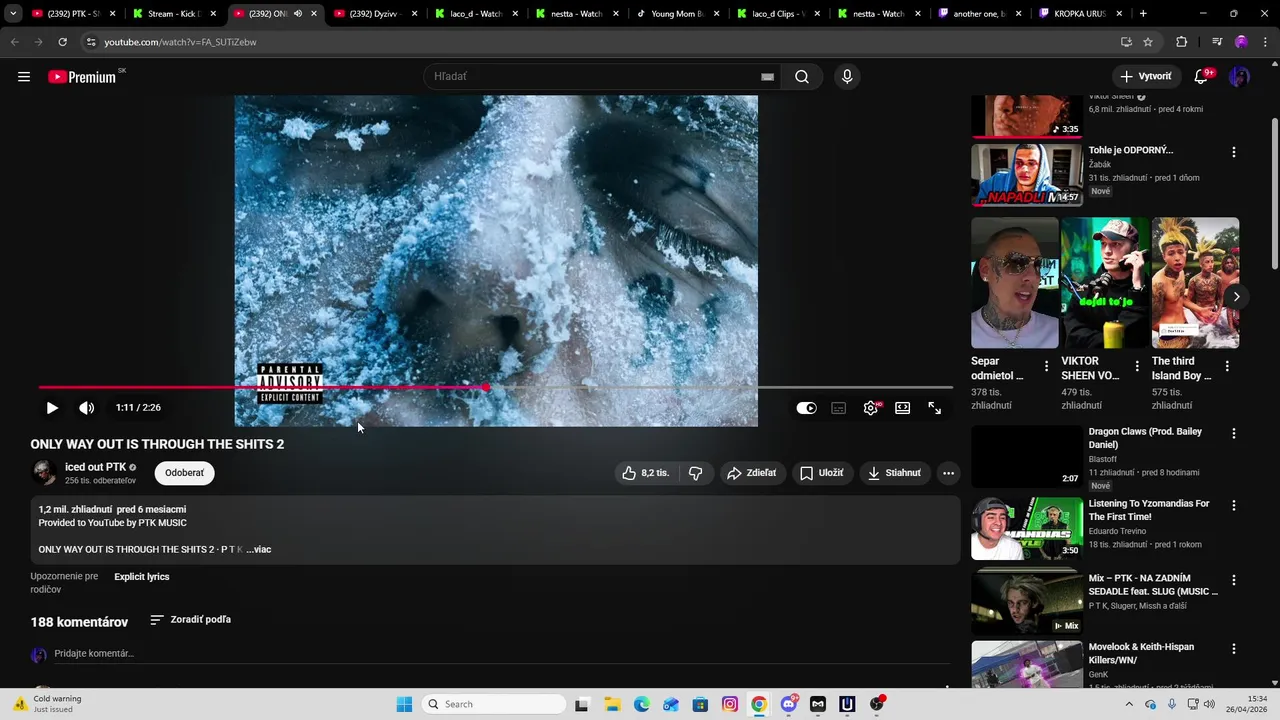Expand description with ...viac
This screenshot has width=1280, height=720.
click(x=259, y=549)
